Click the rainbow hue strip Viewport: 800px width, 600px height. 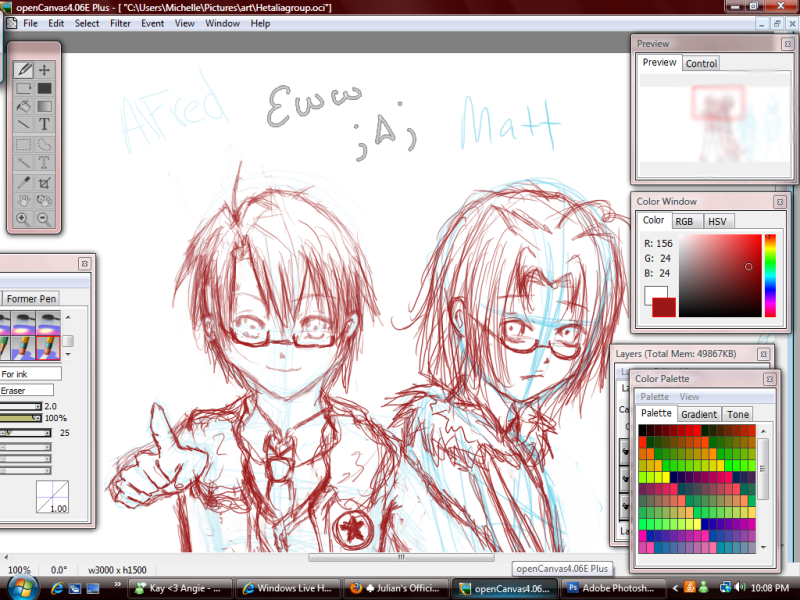click(769, 276)
